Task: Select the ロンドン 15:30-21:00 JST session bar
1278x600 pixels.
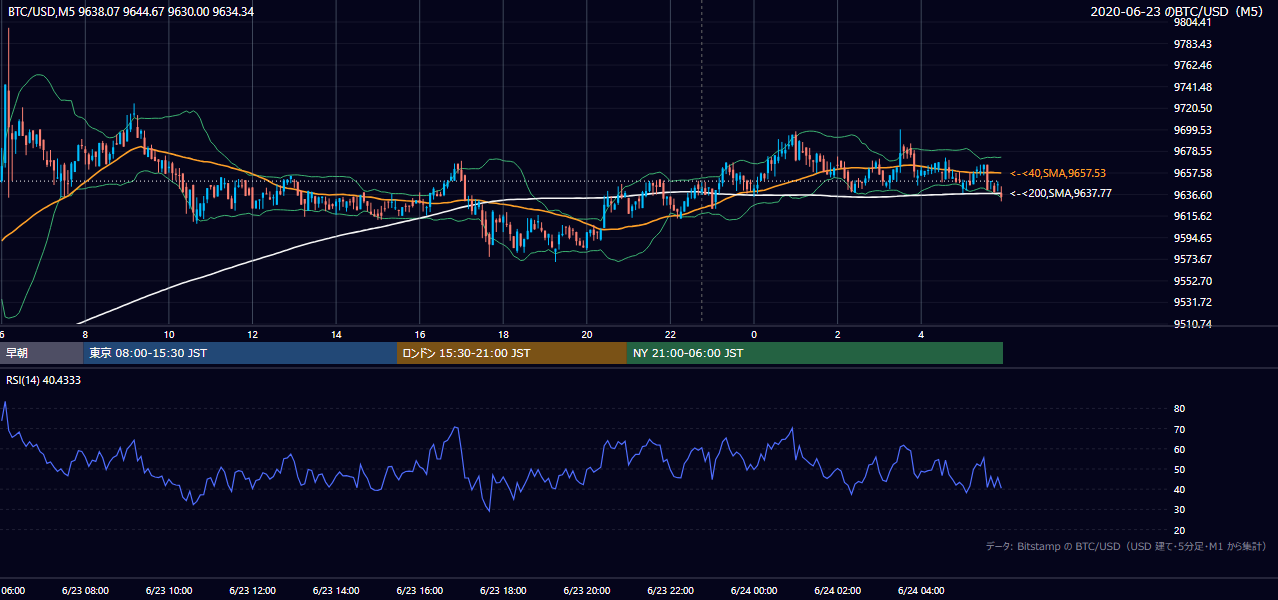Action: tap(512, 353)
